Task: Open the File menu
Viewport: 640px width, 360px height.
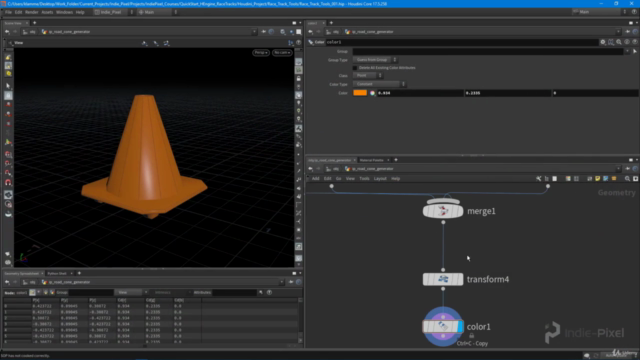Action: pos(8,12)
